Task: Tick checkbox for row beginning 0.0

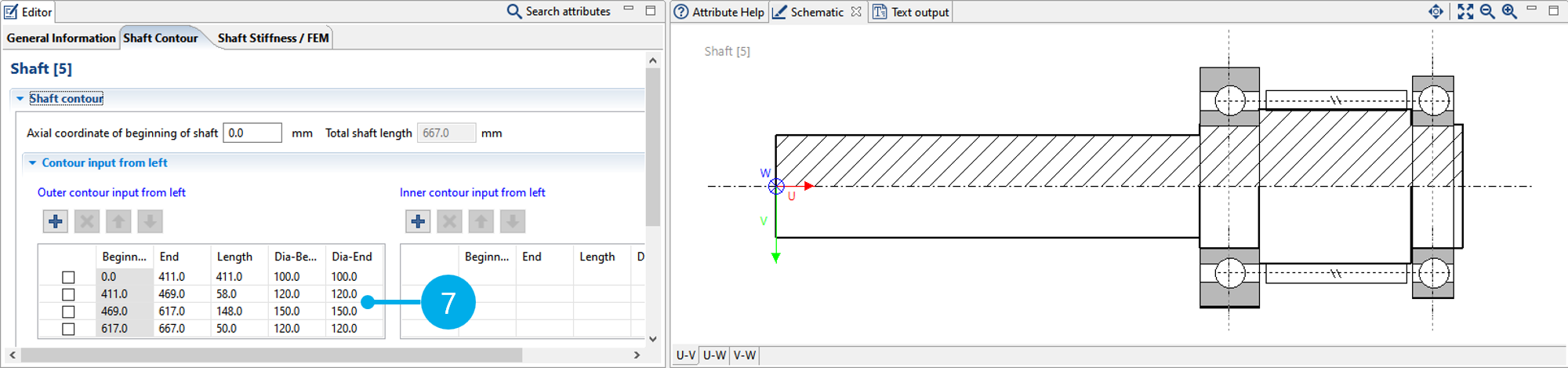Action: [68, 277]
